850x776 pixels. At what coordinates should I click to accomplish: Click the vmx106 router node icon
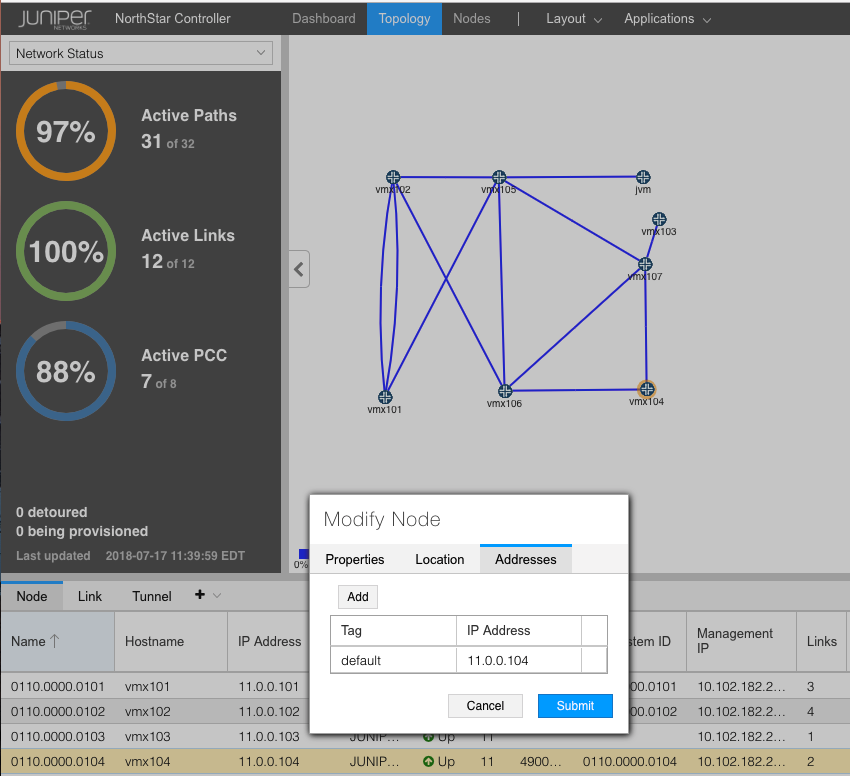tap(505, 391)
